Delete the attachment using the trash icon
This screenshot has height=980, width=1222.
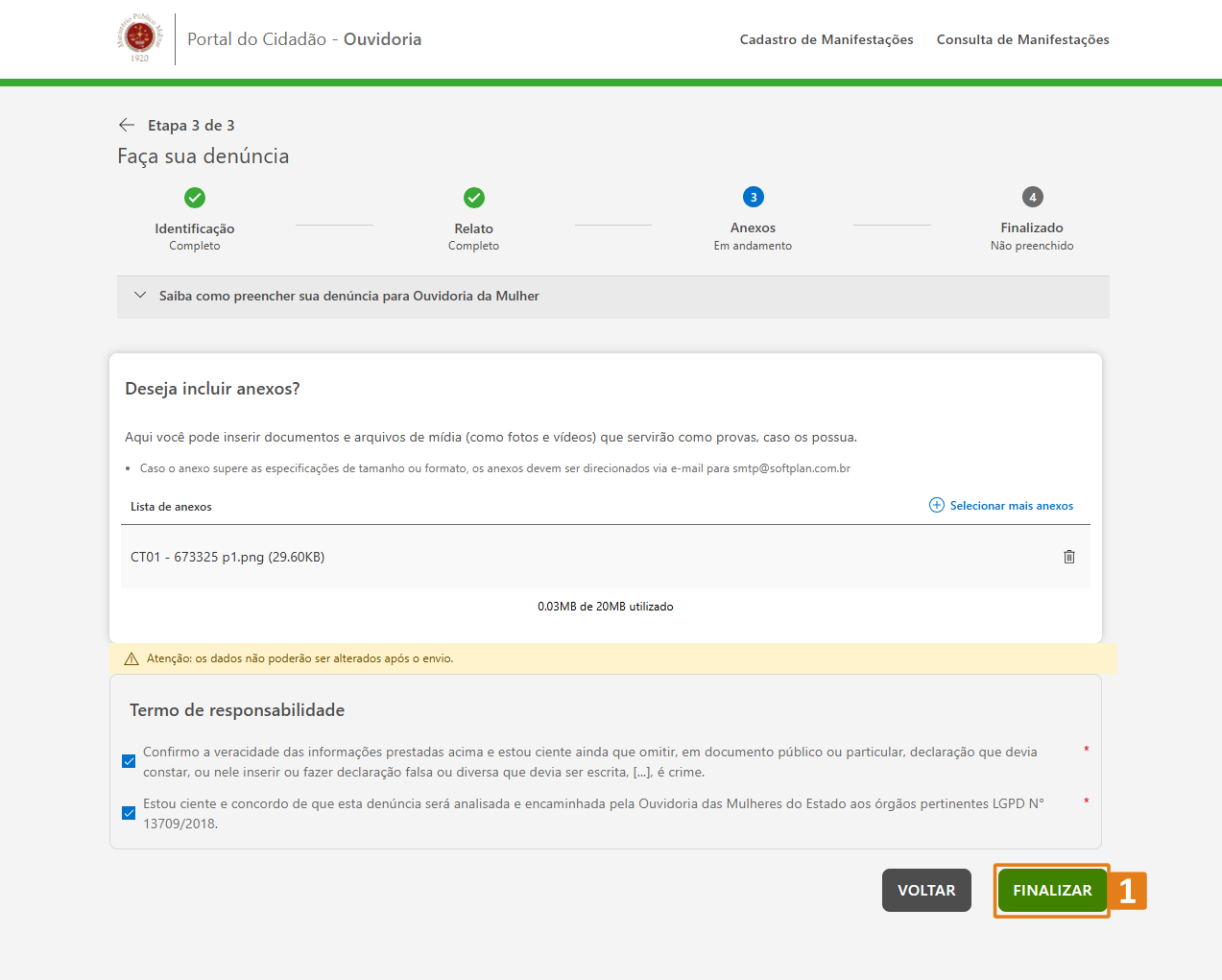pos(1069,557)
